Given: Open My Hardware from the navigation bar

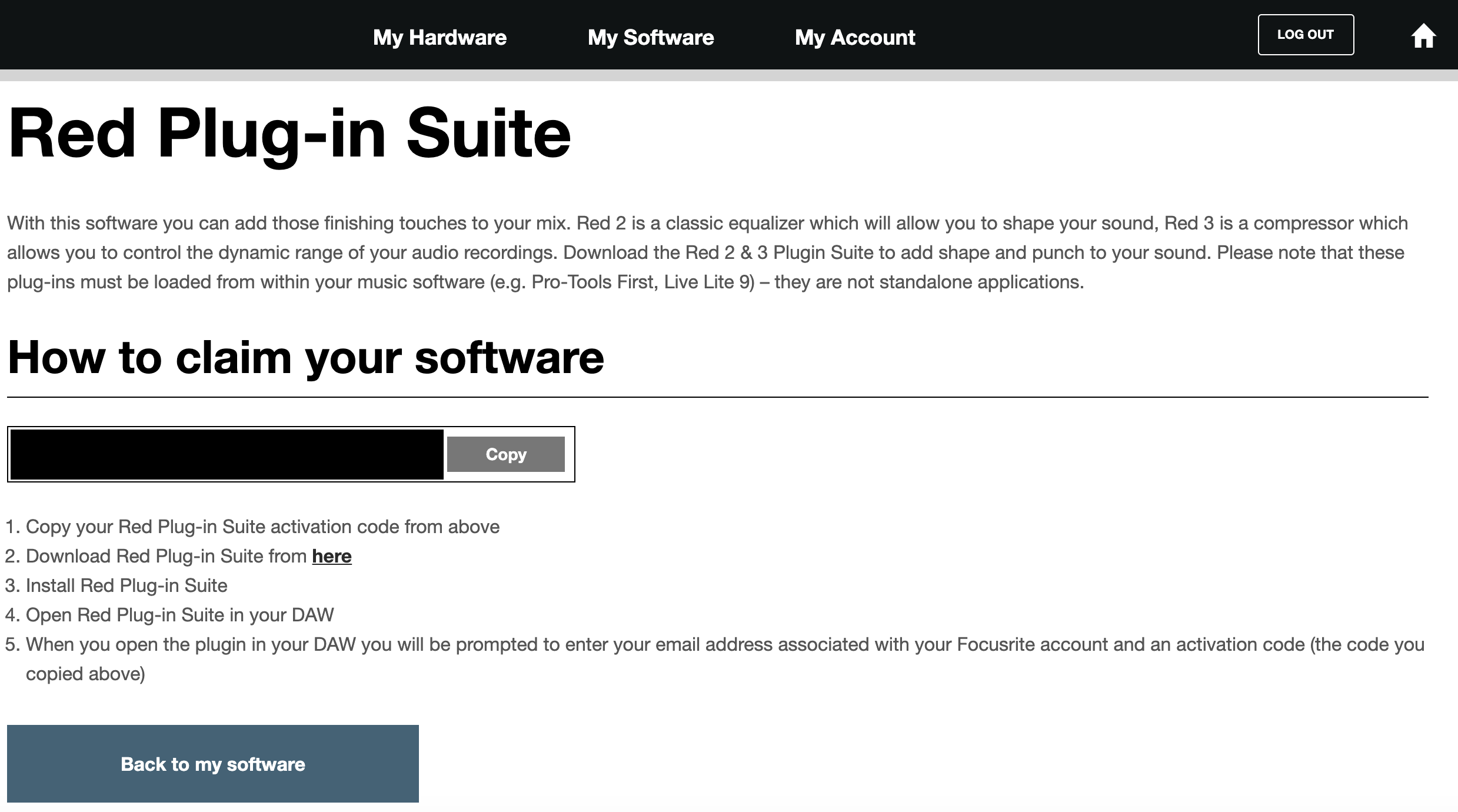Looking at the screenshot, I should pyautogui.click(x=440, y=37).
